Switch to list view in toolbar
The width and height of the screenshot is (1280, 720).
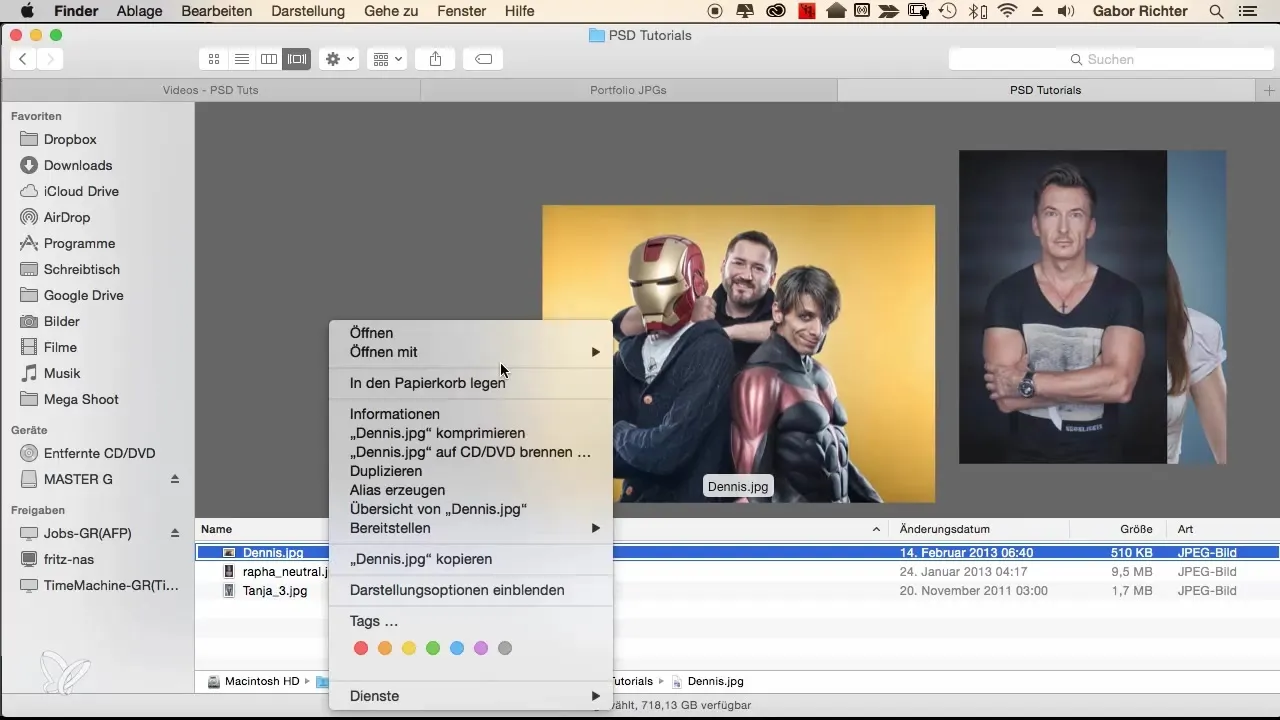(241, 59)
